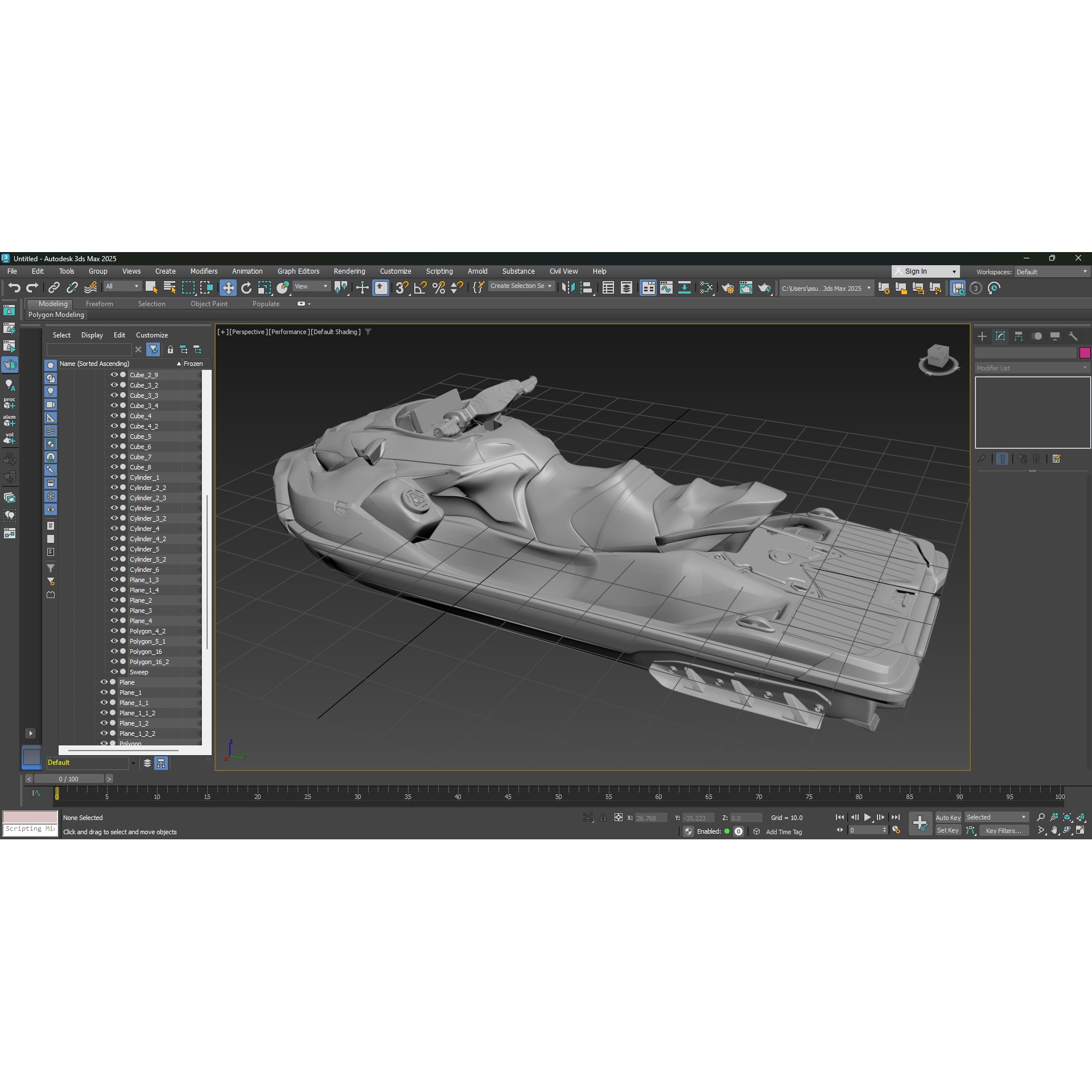
Task: Click the Auto Key button
Action: pyautogui.click(x=949, y=817)
